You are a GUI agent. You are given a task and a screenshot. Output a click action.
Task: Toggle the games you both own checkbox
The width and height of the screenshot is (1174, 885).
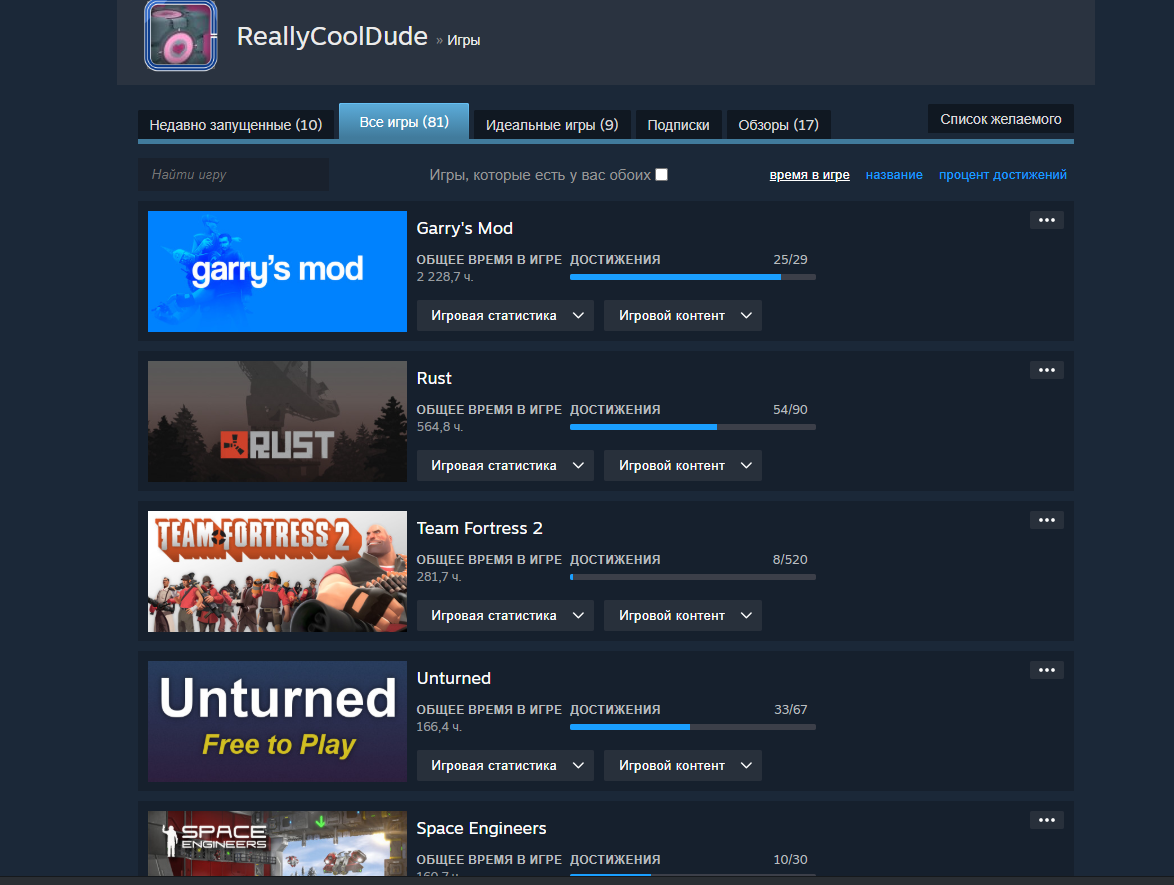point(661,174)
